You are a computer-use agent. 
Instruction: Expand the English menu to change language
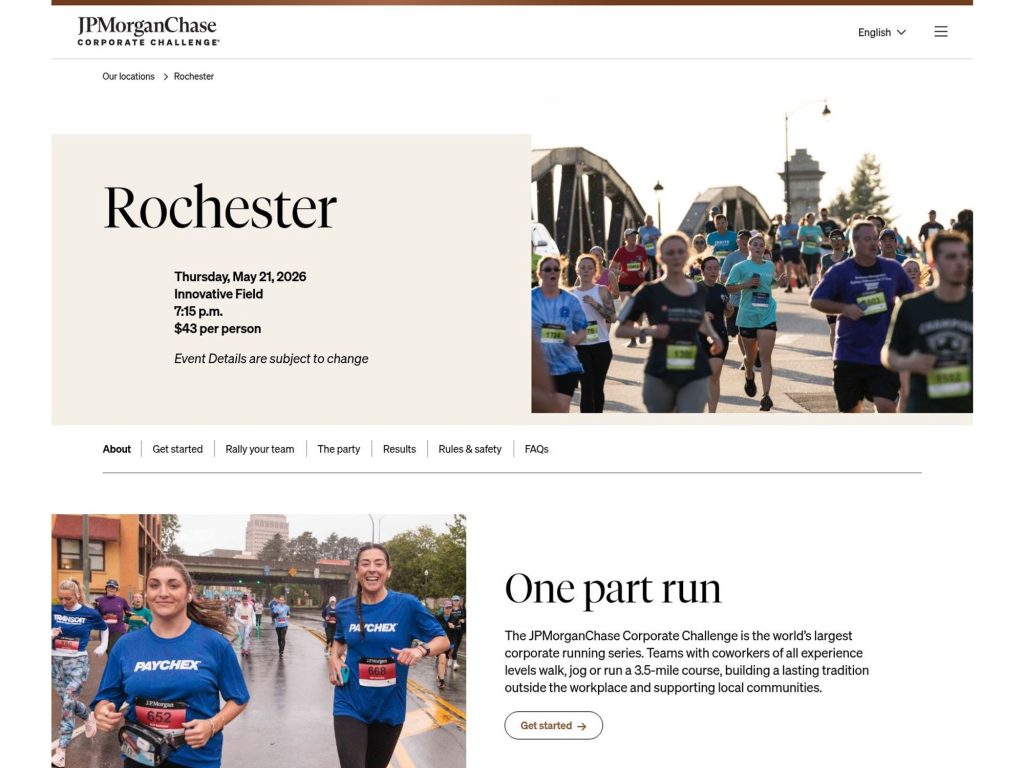coord(881,32)
